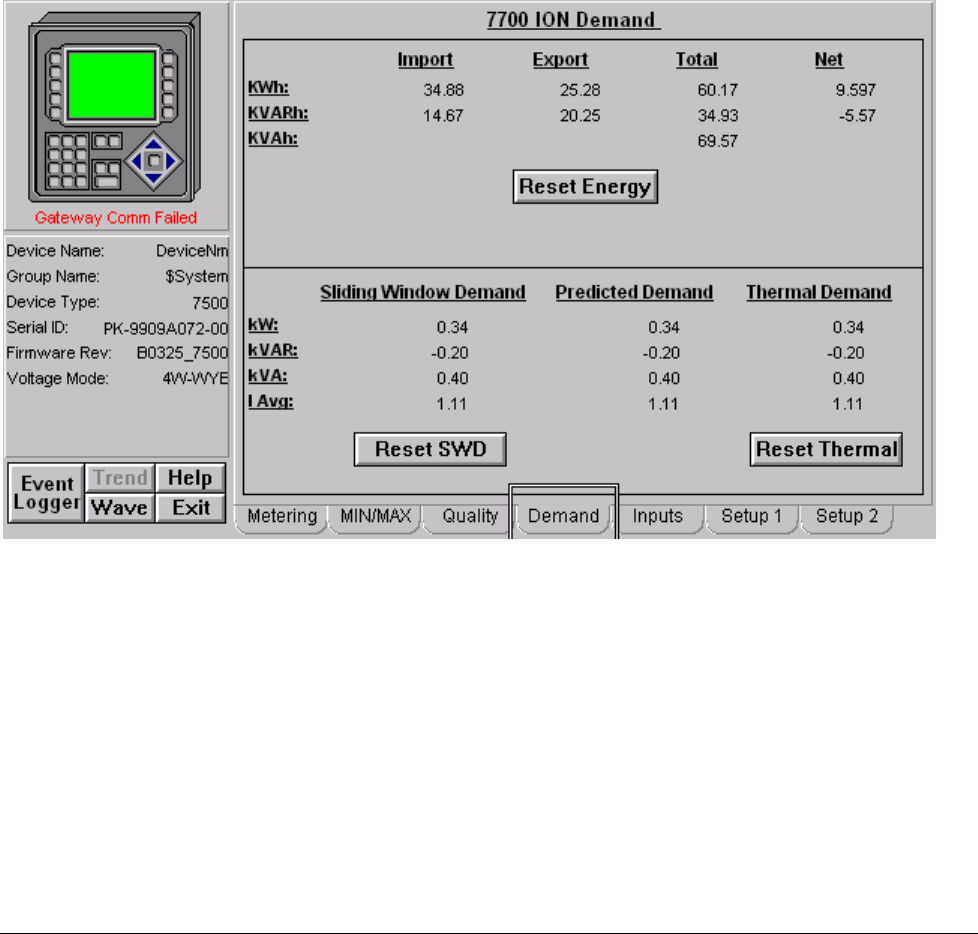Click the kW demand row label

click(263, 324)
